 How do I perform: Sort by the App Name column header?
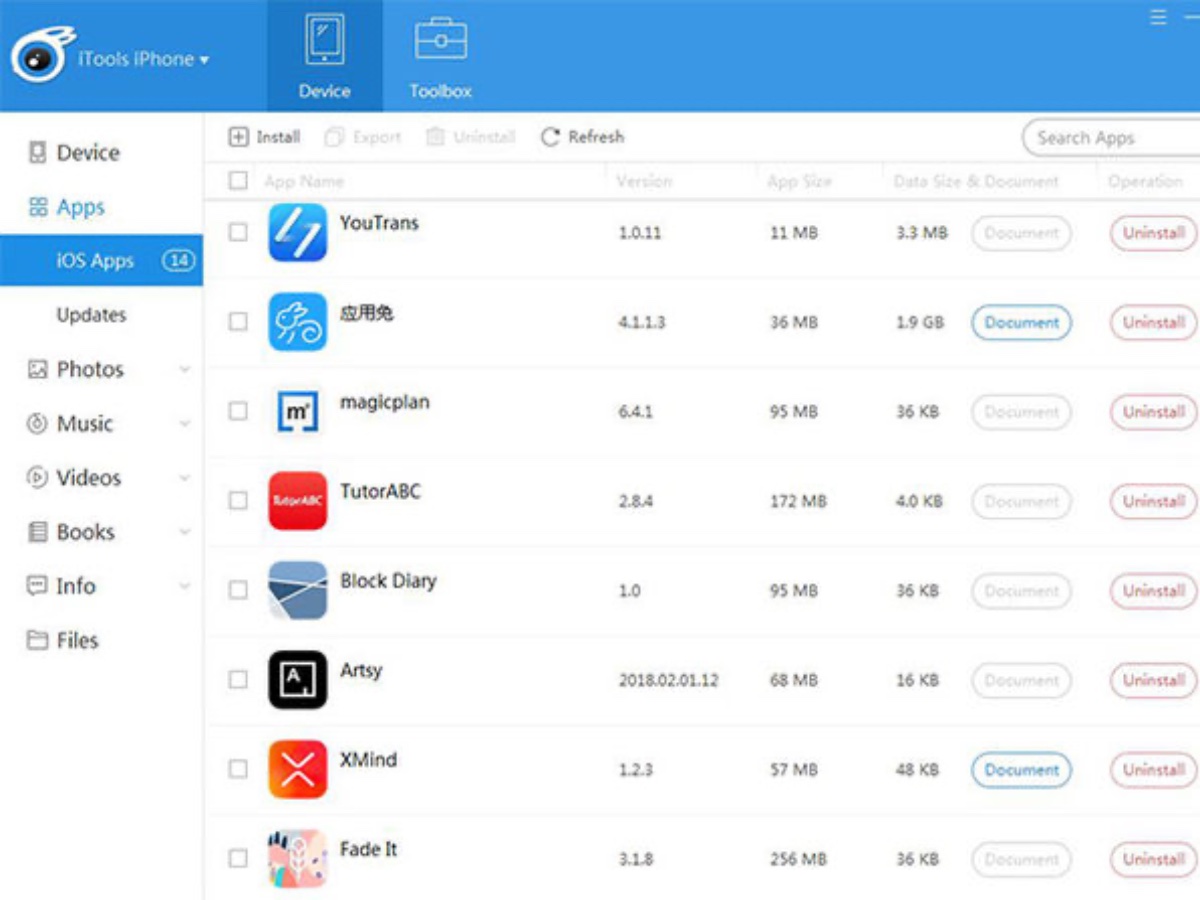tap(304, 181)
